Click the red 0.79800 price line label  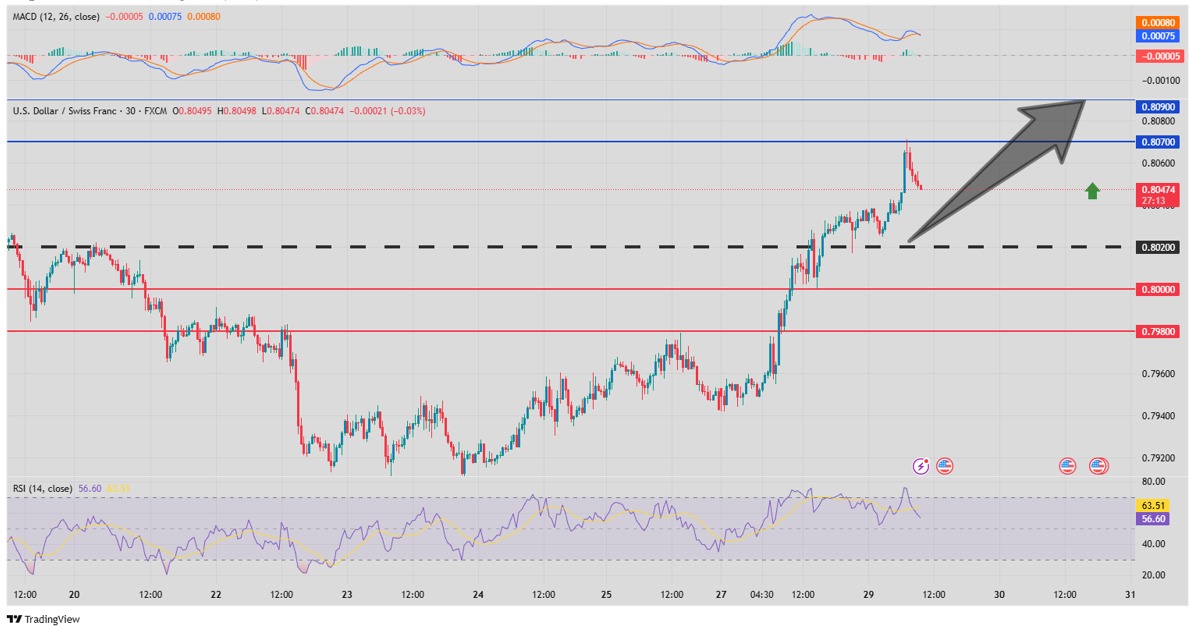point(1158,332)
